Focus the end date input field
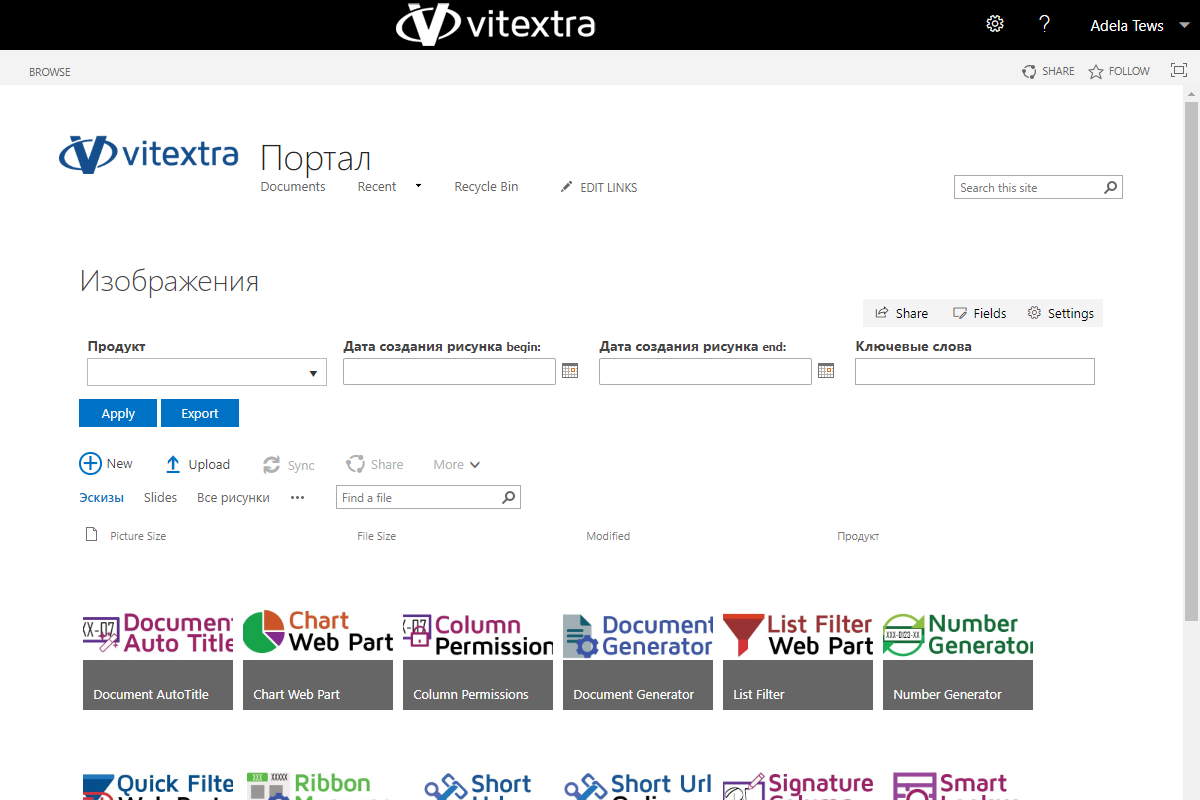This screenshot has height=800, width=1200. pos(705,372)
